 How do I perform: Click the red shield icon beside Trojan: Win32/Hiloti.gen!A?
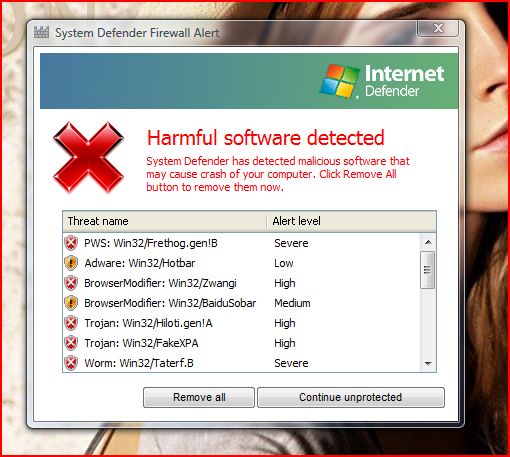(71, 323)
